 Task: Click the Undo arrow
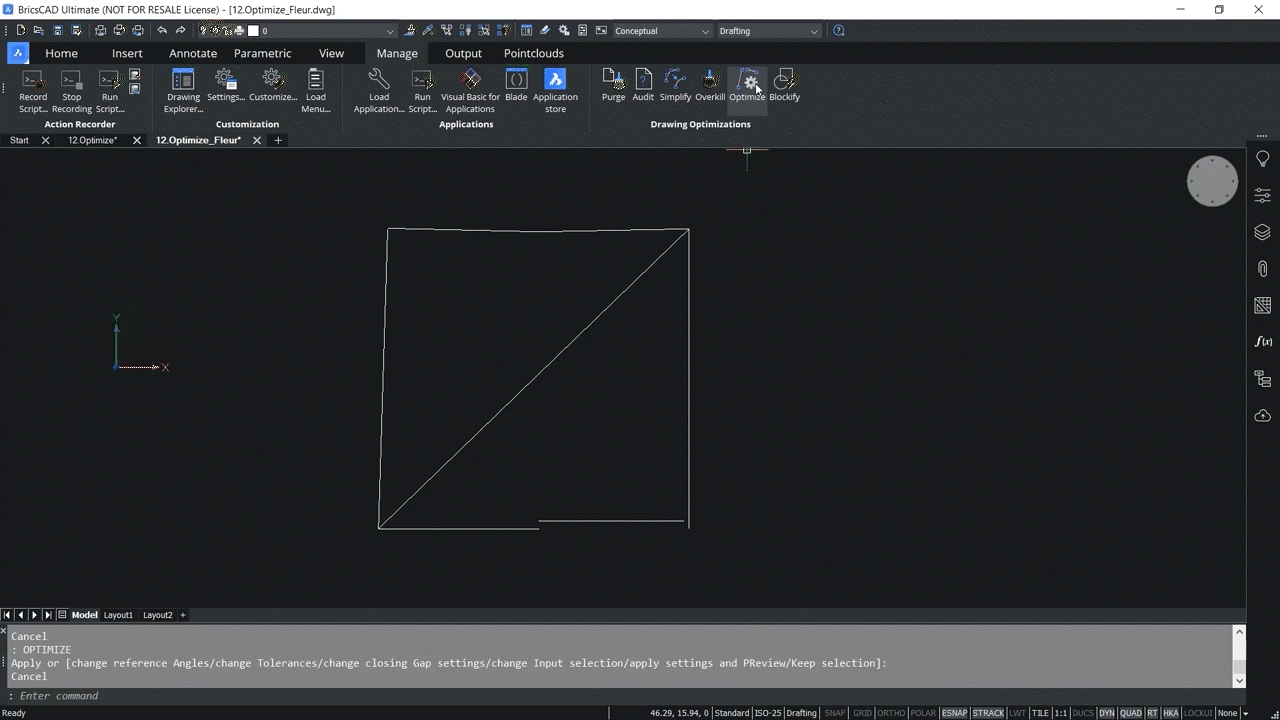pos(162,31)
